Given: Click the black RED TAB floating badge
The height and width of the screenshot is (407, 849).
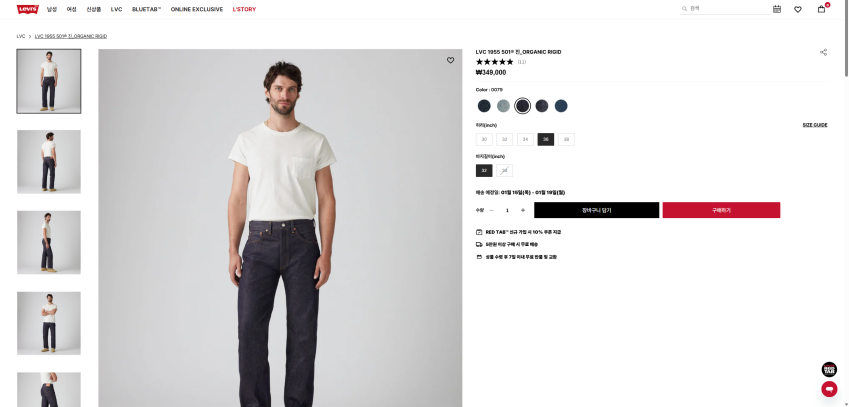Looking at the screenshot, I should click(829, 370).
